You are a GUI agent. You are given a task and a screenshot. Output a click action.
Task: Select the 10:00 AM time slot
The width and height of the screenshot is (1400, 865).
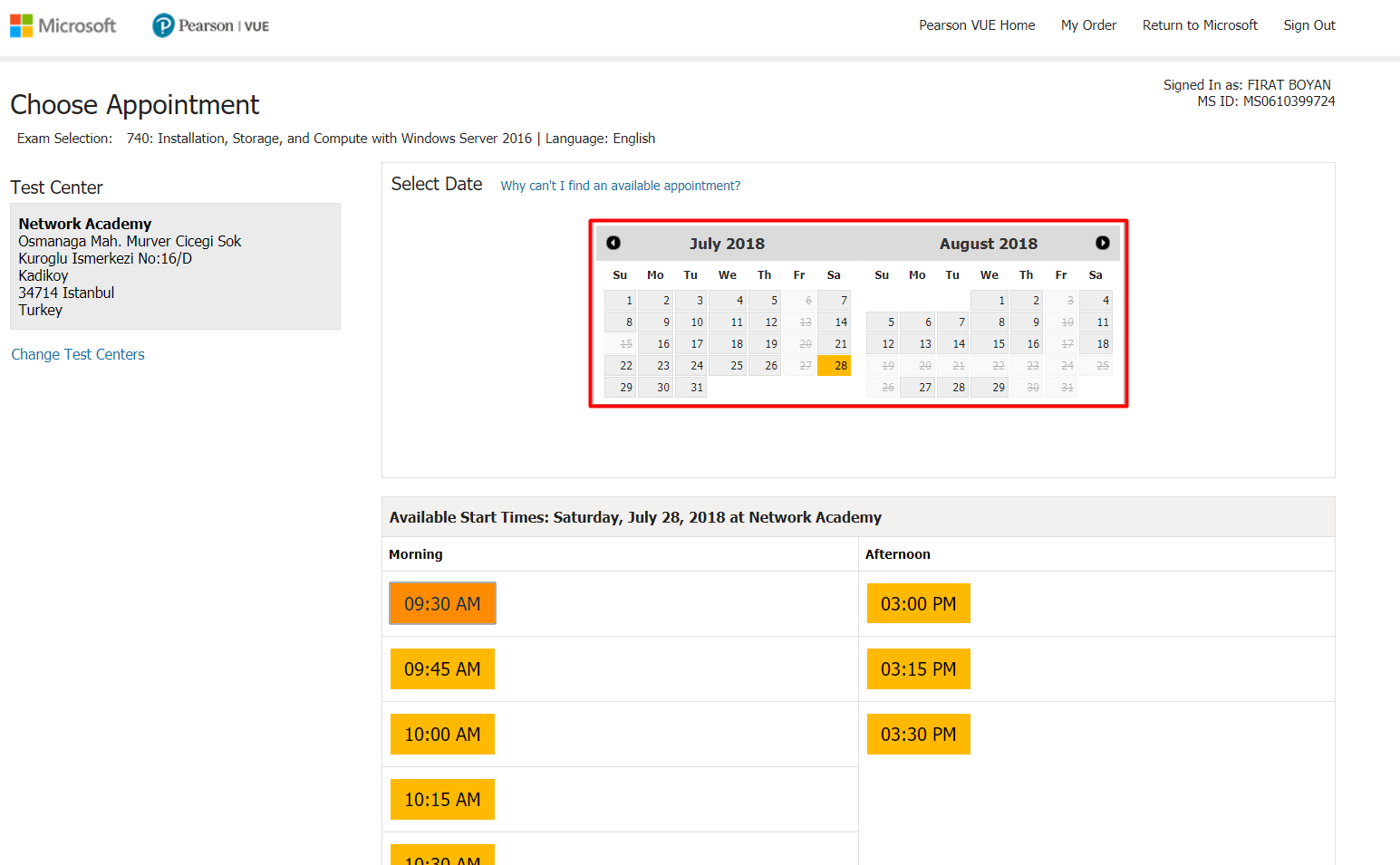coord(442,734)
